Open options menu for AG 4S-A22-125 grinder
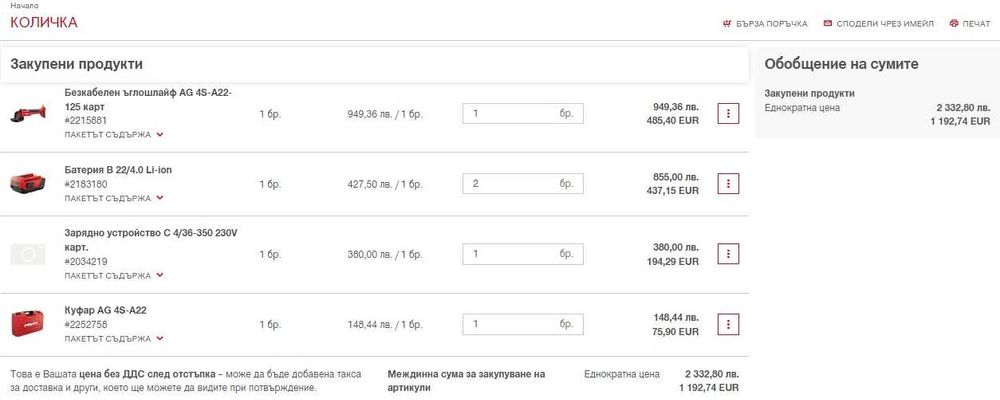The width and height of the screenshot is (1000, 400). tap(728, 114)
